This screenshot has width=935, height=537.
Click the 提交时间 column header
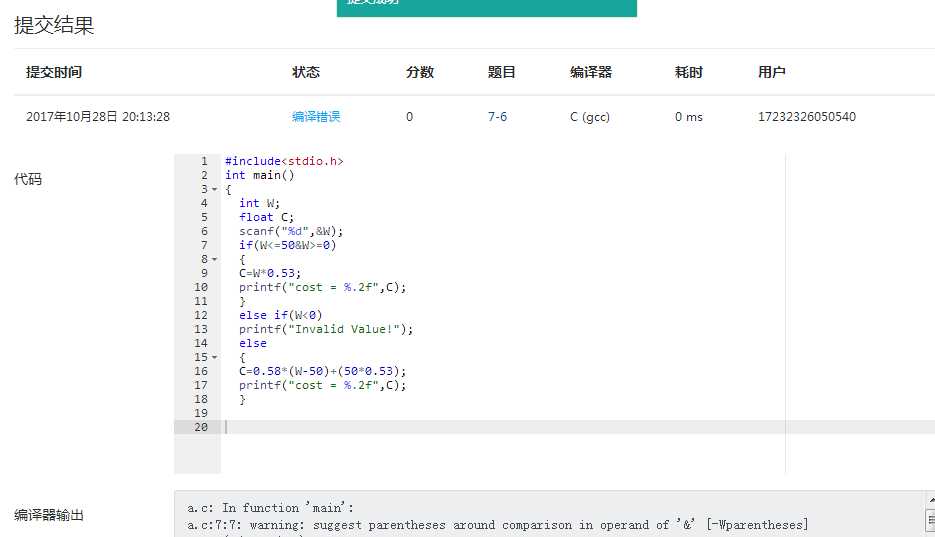tap(54, 72)
